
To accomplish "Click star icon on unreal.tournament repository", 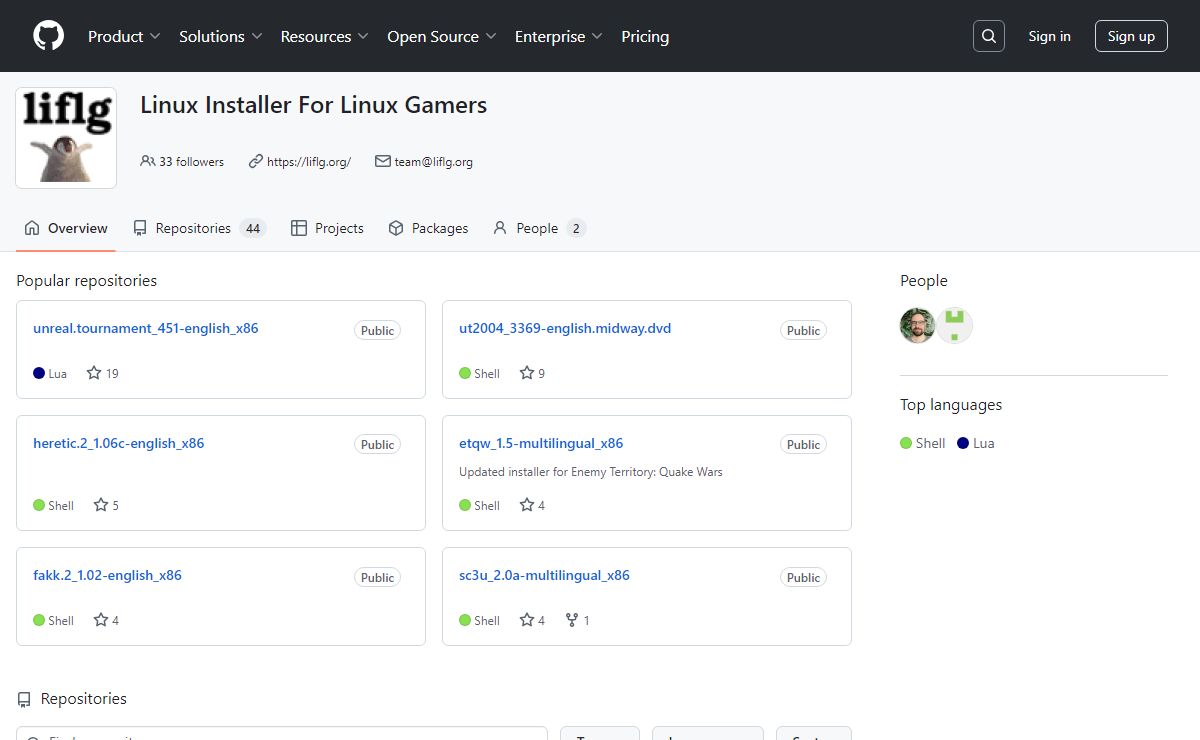I will [94, 373].
